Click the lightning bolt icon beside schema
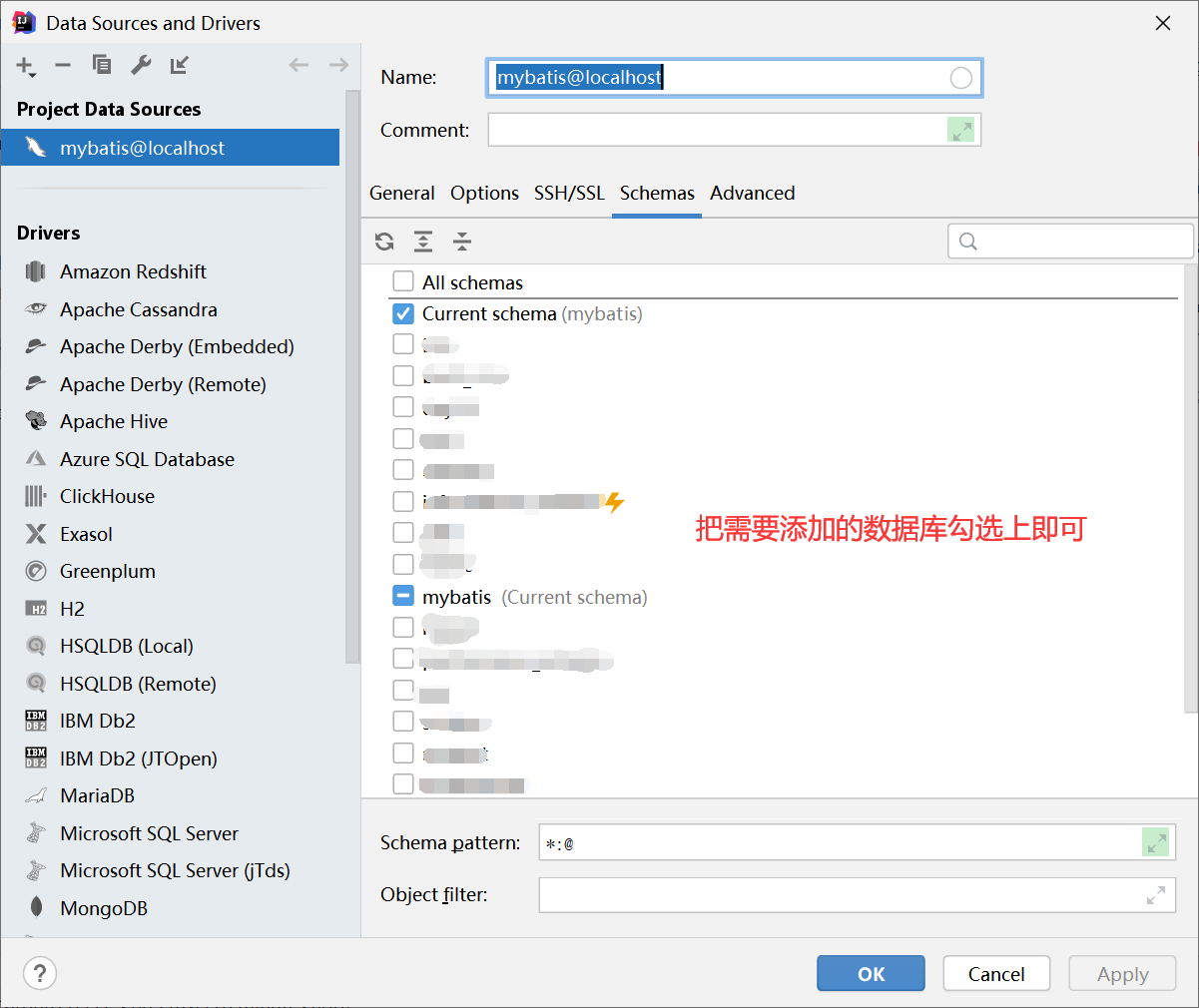Screen dimensions: 1199x1008 (x=614, y=502)
